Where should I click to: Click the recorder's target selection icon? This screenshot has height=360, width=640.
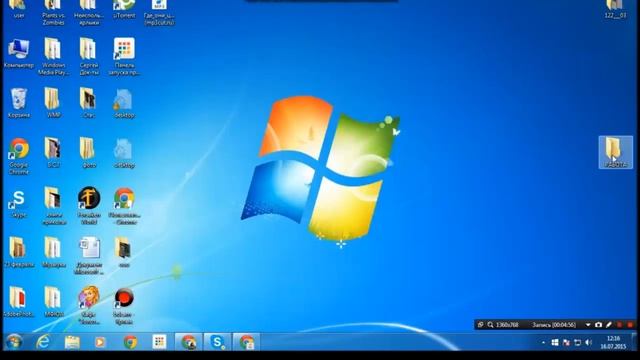pos(480,325)
